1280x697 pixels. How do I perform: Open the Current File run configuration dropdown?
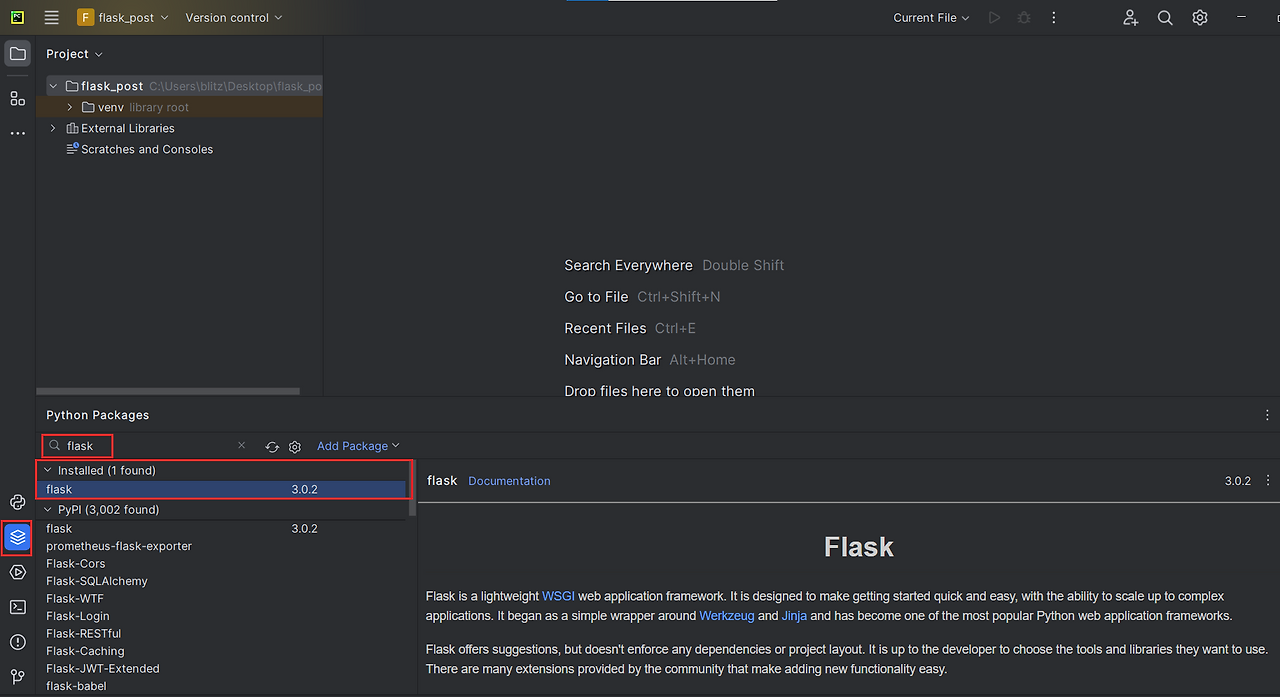point(929,17)
